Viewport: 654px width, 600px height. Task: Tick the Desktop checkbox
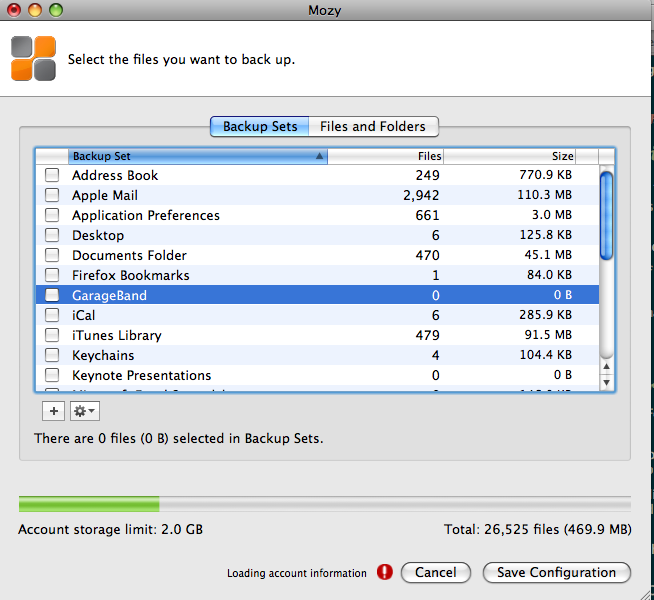pos(52,235)
